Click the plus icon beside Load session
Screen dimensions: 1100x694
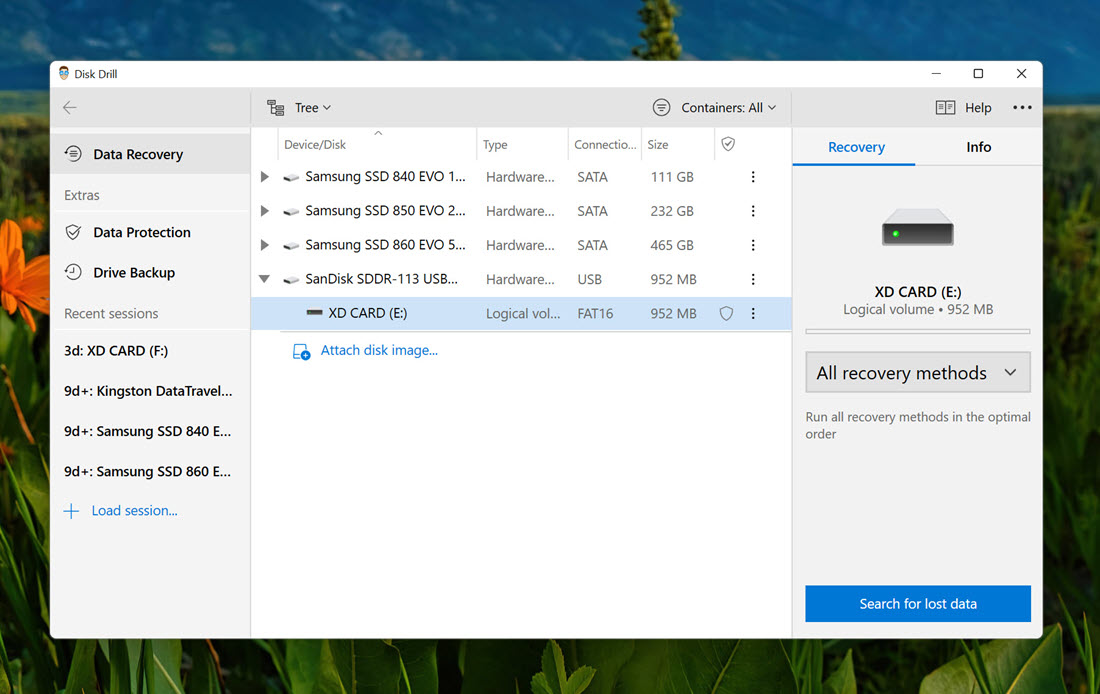pos(71,511)
